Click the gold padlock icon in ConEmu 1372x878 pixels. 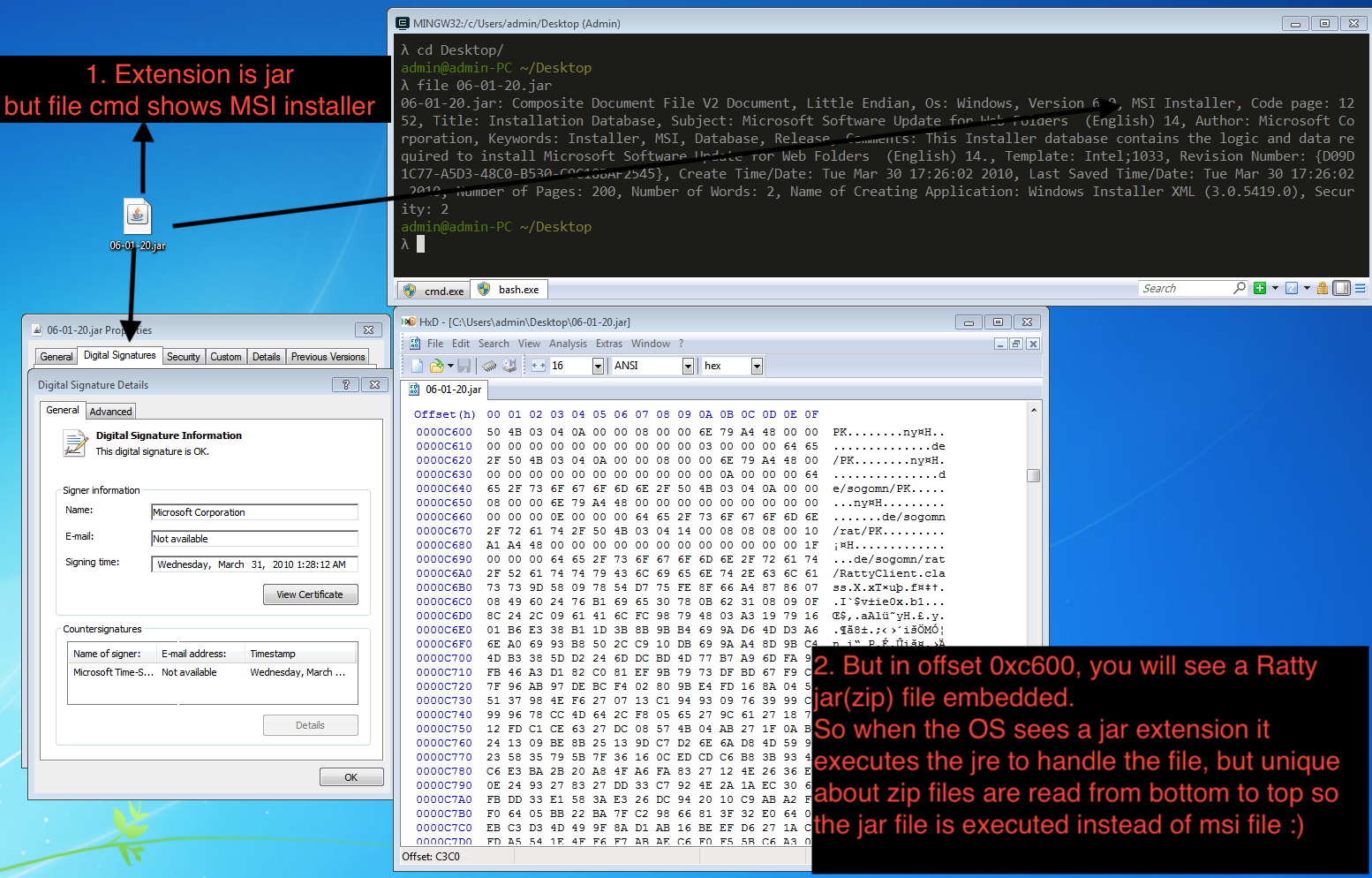tap(1323, 288)
